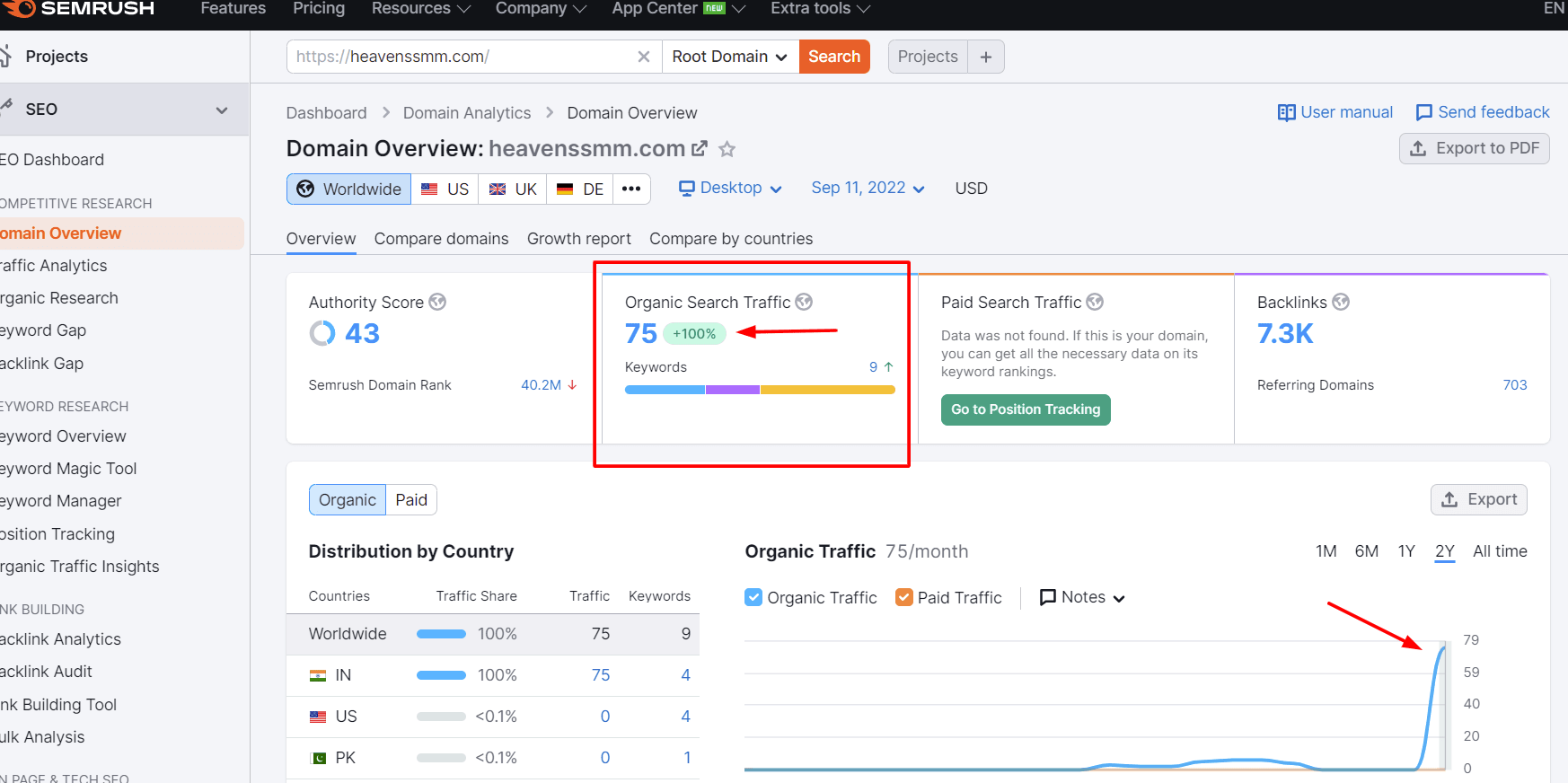
Task: Open the App Center menu
Action: pos(679,8)
